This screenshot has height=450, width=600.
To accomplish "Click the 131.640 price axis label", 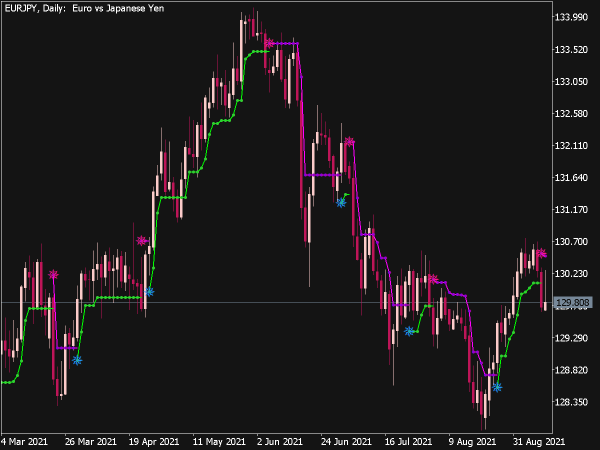I will coord(572,178).
